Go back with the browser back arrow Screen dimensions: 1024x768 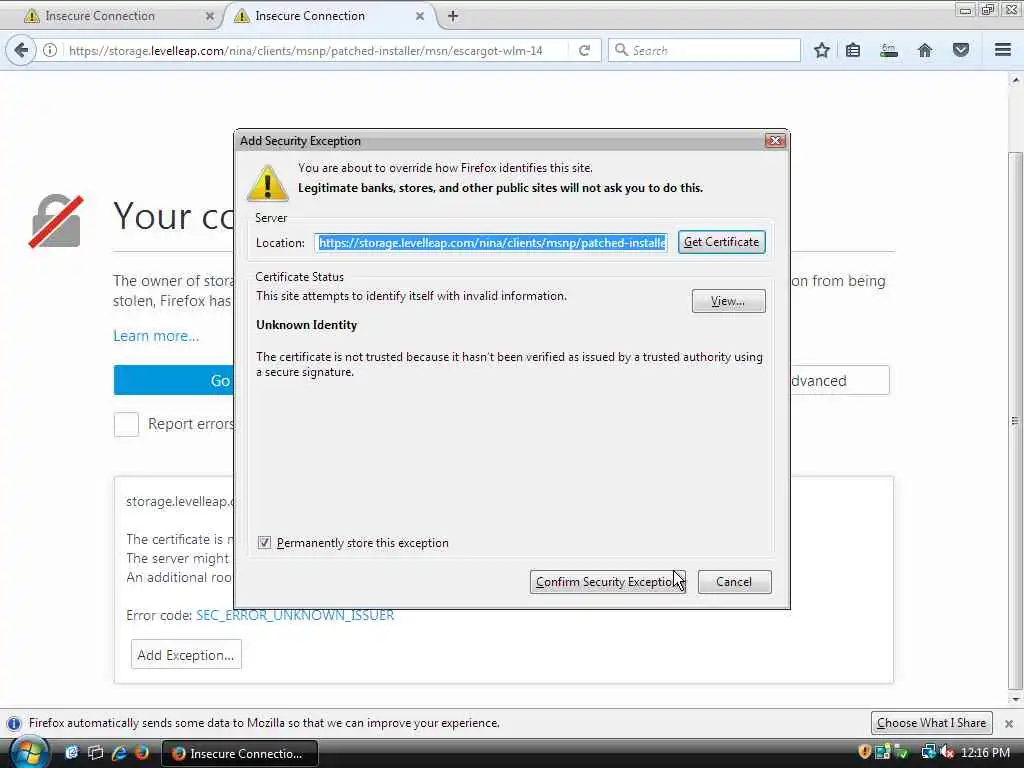click(21, 50)
